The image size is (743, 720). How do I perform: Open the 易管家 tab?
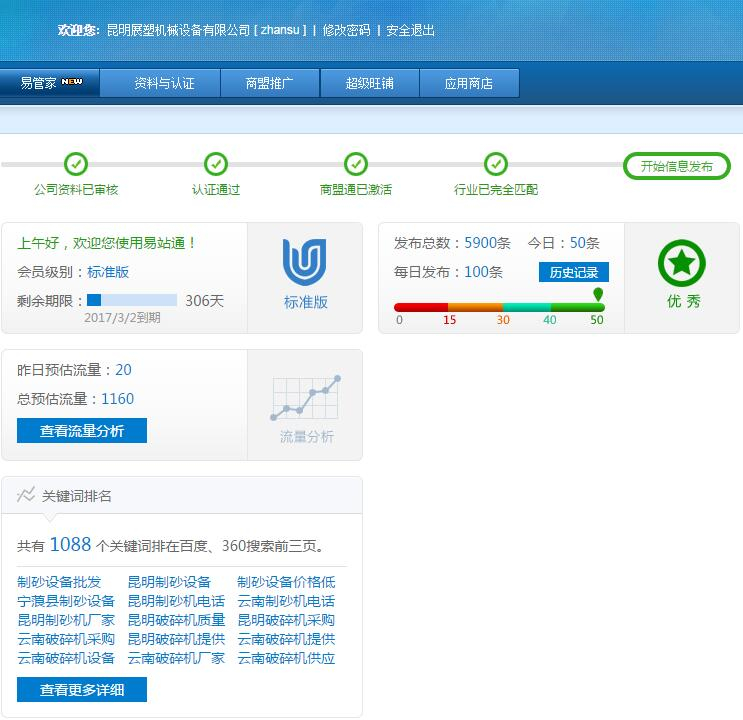[x=50, y=83]
